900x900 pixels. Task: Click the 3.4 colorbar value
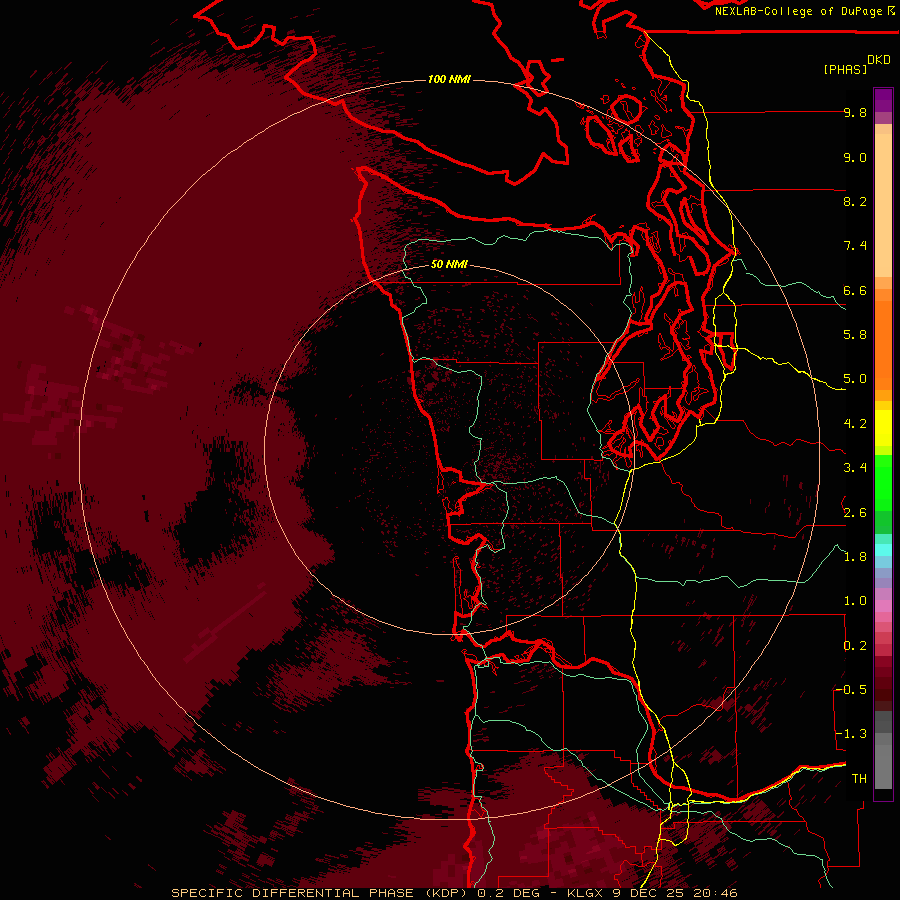point(855,468)
